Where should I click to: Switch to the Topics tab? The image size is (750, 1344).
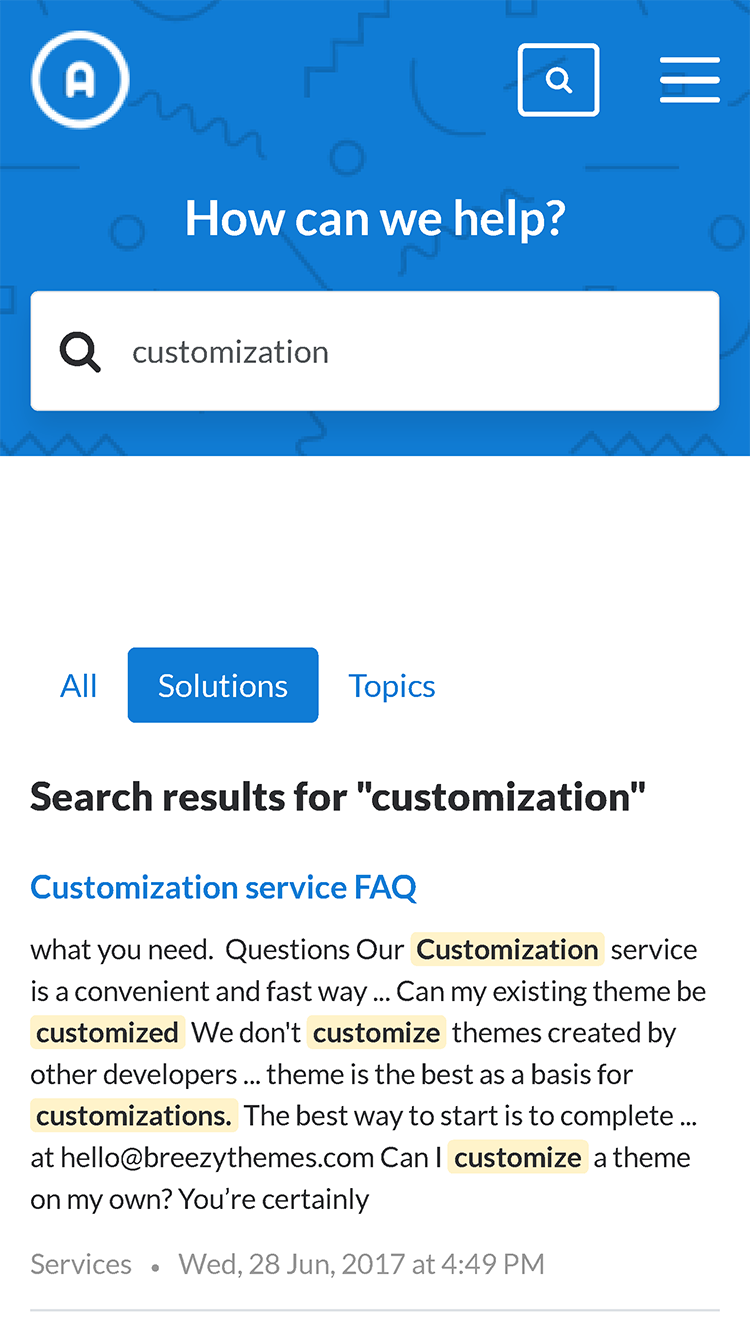[392, 686]
